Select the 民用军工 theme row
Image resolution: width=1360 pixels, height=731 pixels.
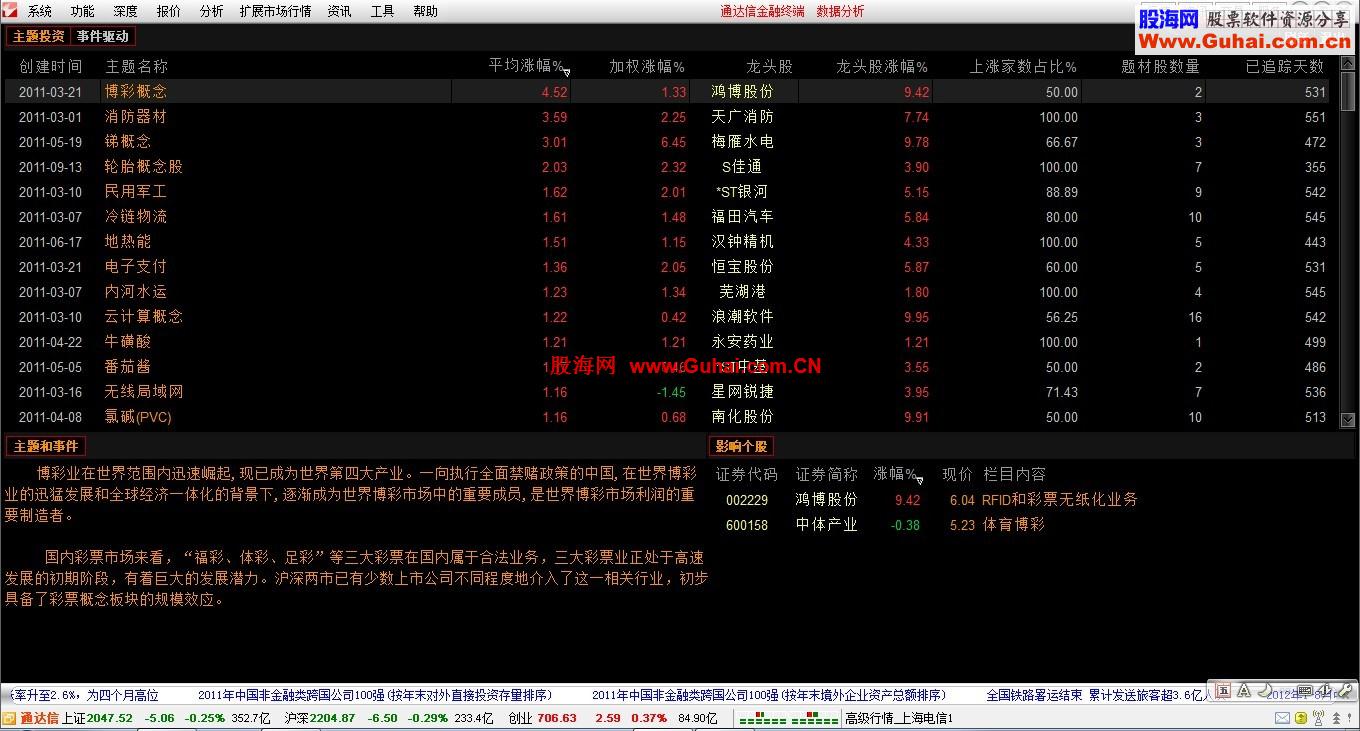[x=667, y=191]
